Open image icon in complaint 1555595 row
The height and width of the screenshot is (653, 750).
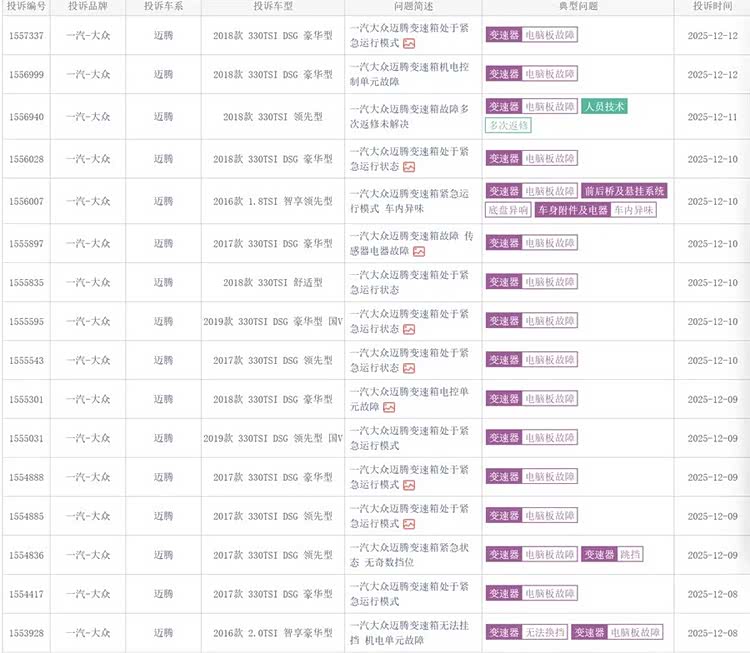409,329
